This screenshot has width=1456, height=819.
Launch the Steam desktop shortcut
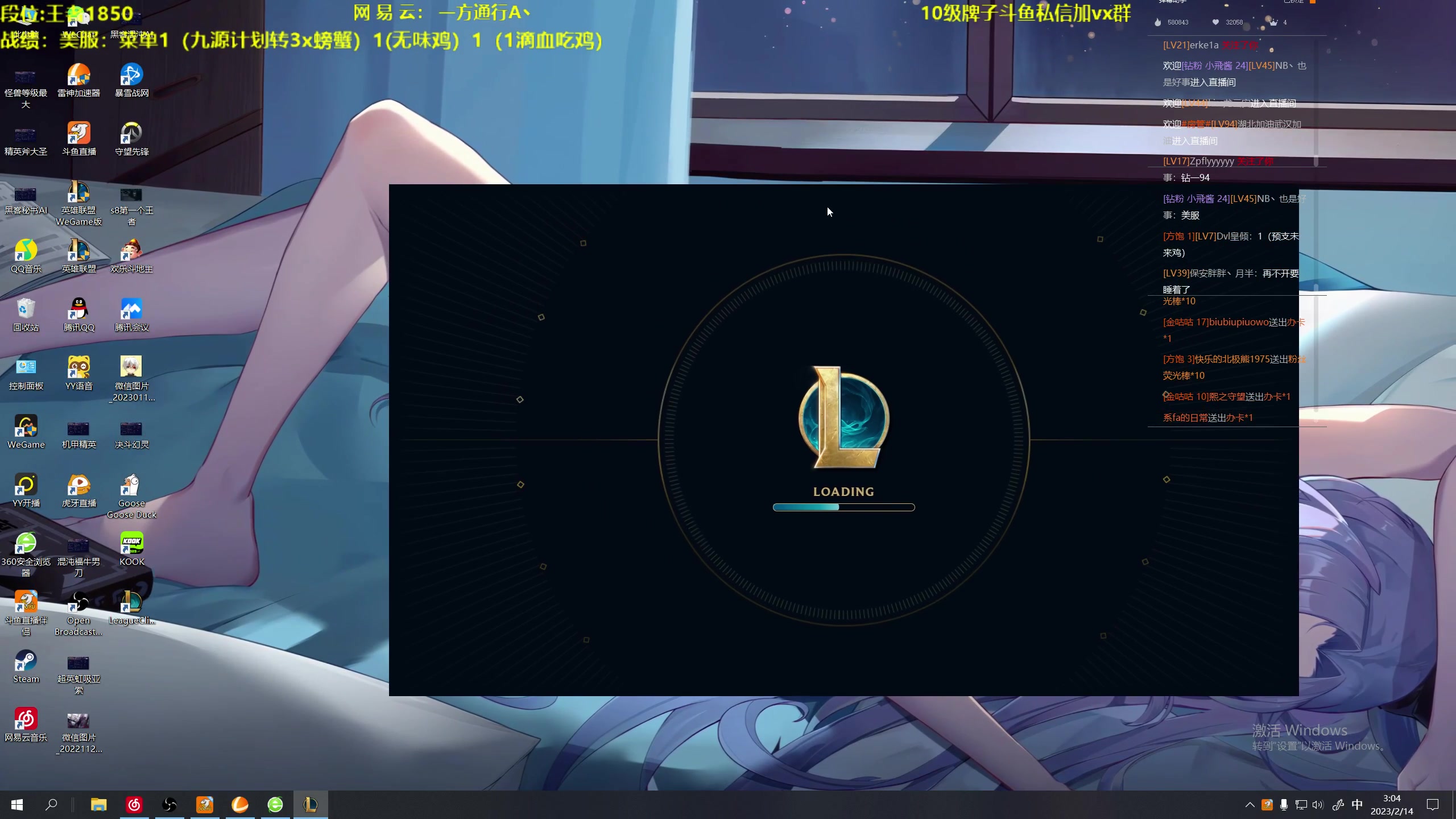tap(26, 667)
